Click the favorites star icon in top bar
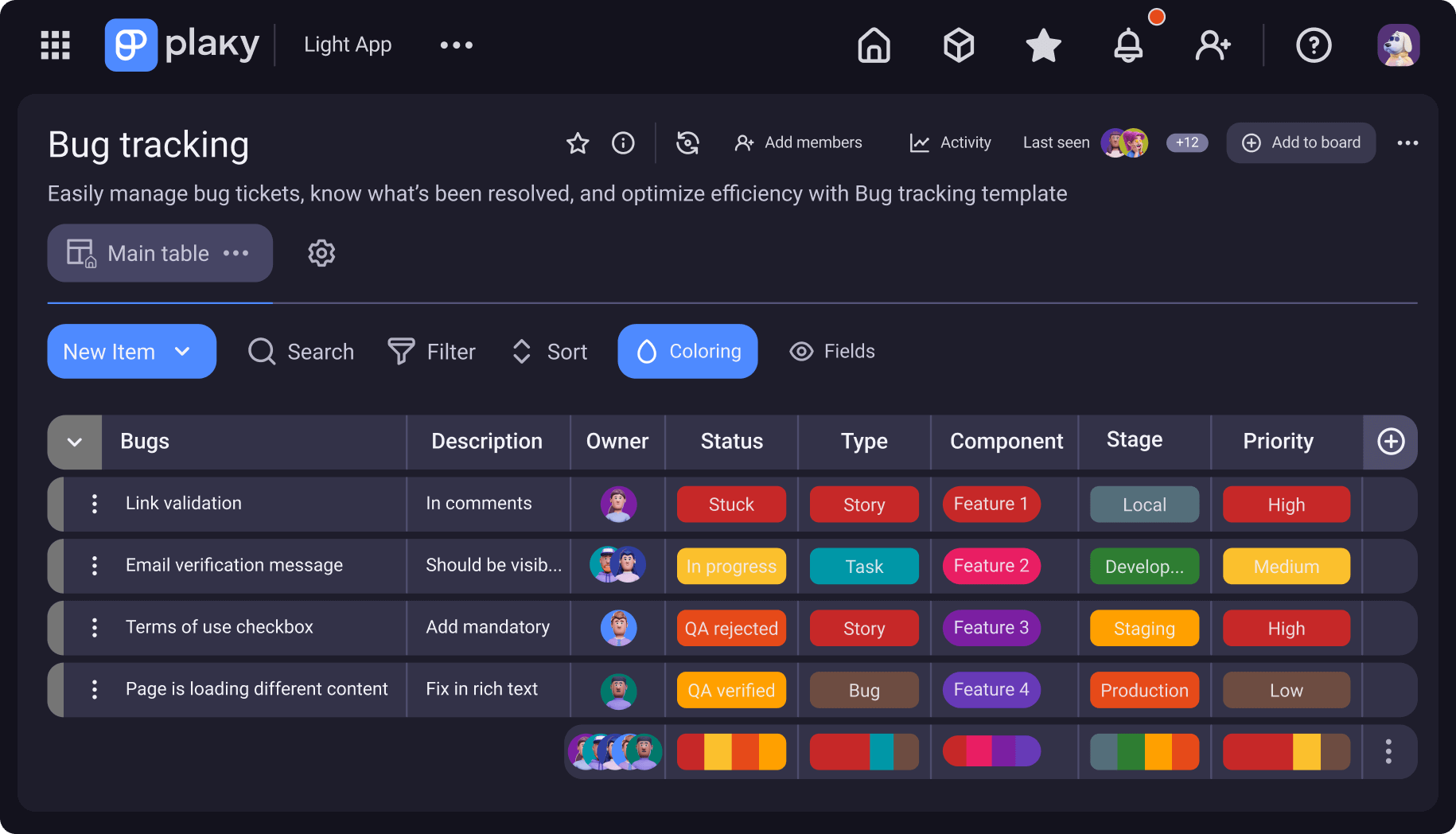This screenshot has width=1456, height=834. click(x=1042, y=45)
